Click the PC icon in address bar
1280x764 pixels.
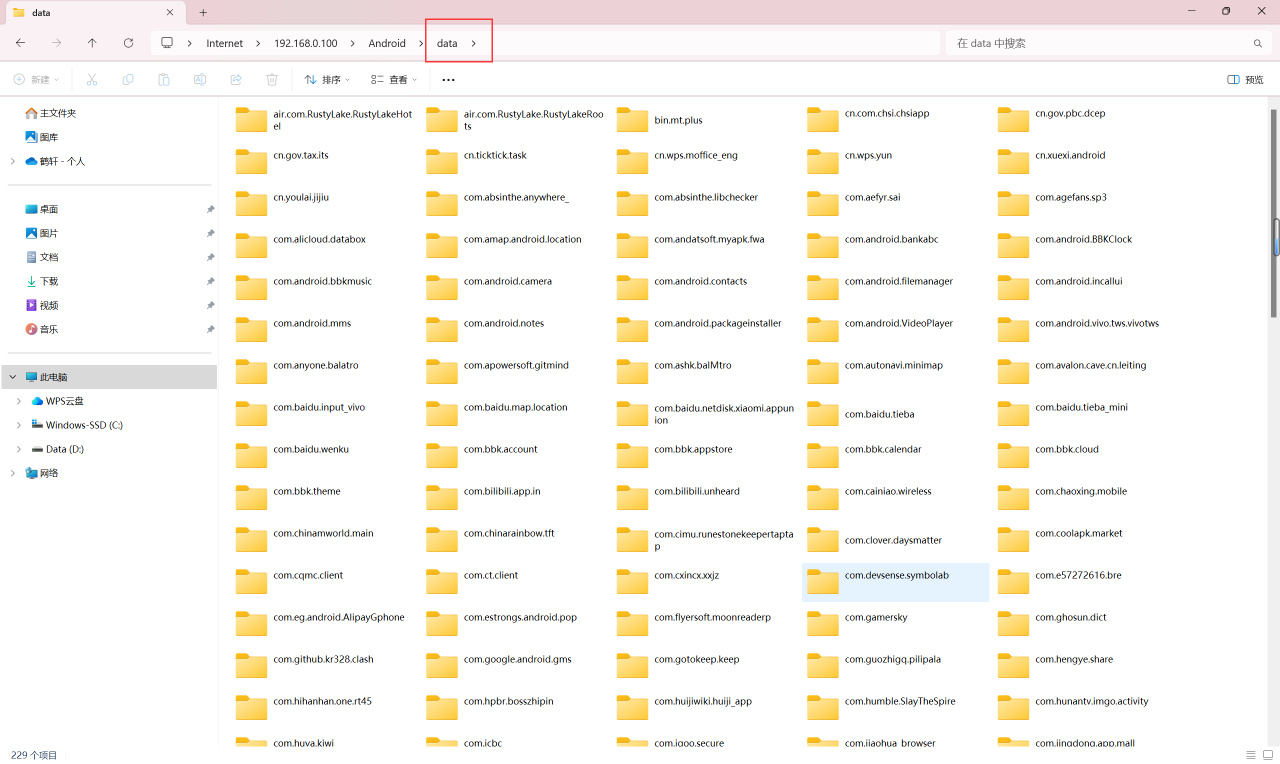(167, 43)
